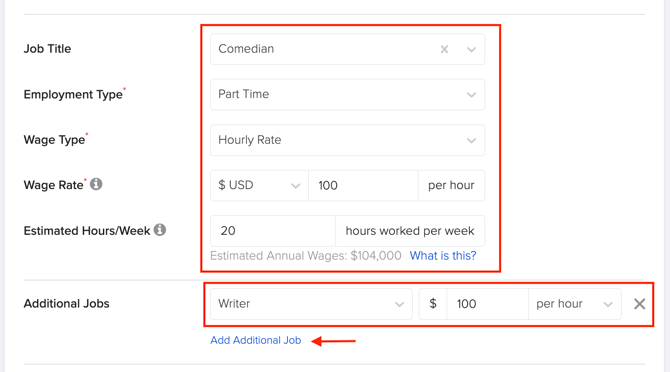Click the per hour wage unit label
Viewport: 670px width, 372px height.
point(451,185)
